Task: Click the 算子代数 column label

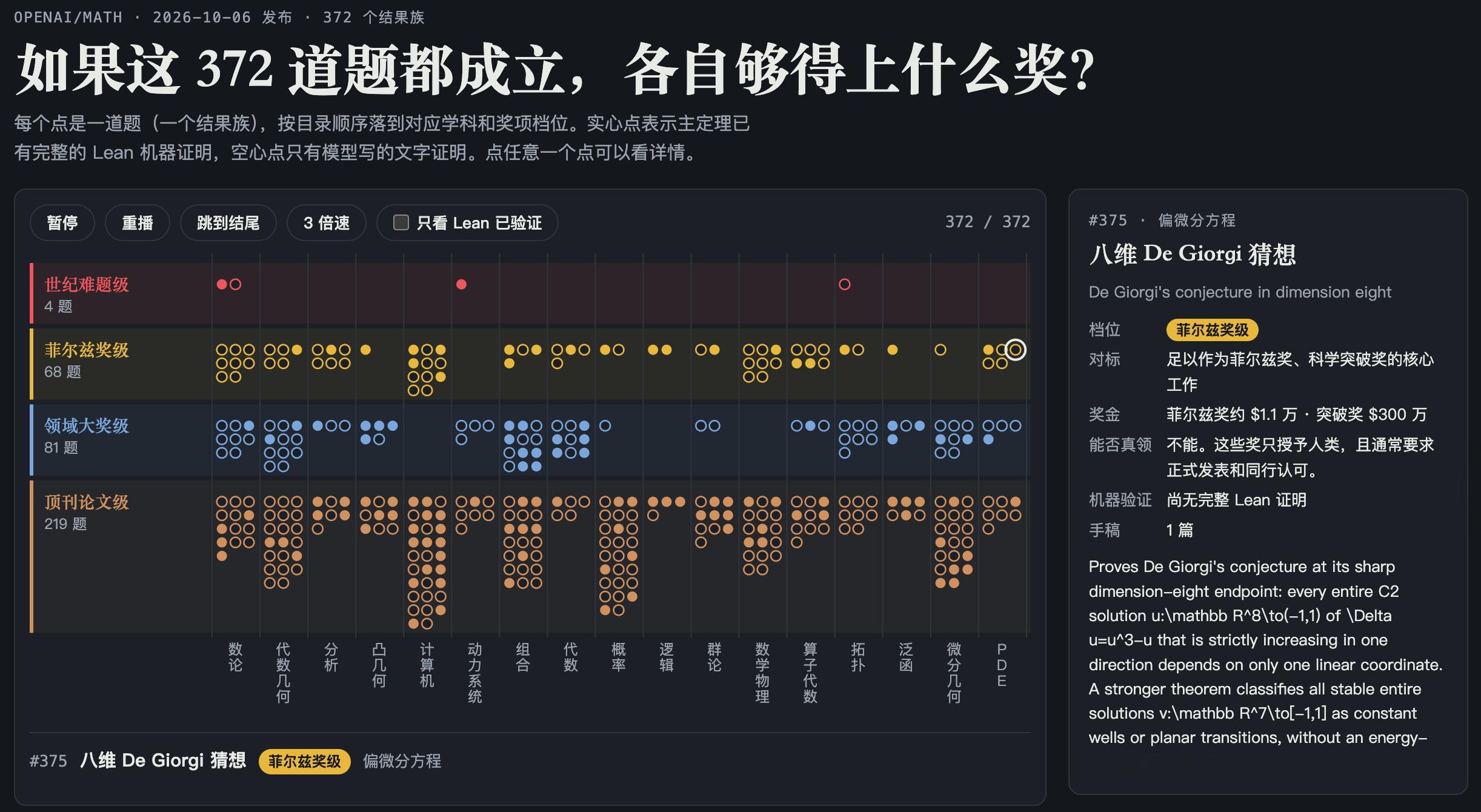Action: point(810,673)
